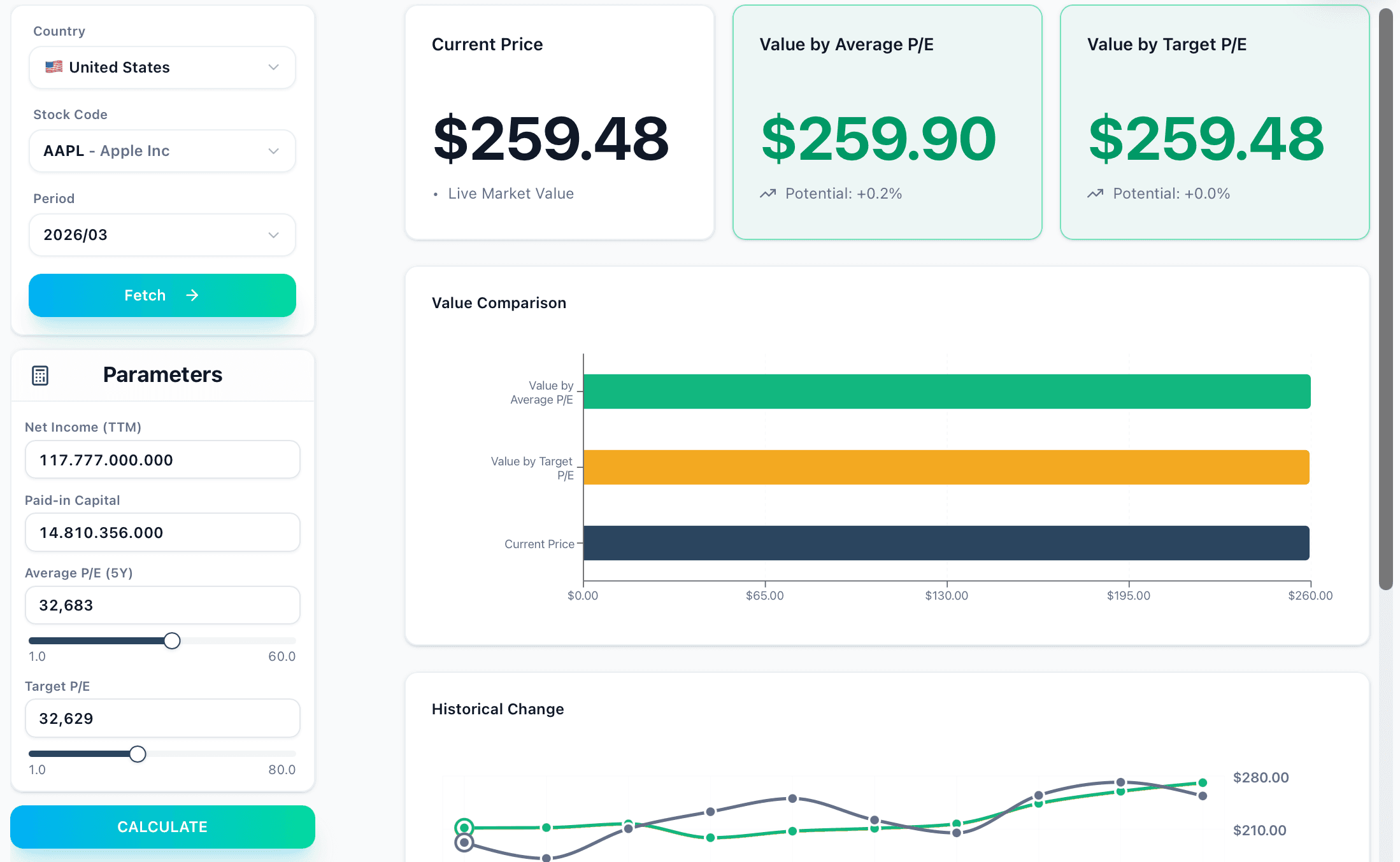Click the 'Potential: +0.2%' text
The height and width of the screenshot is (862, 1400).
coord(843,194)
